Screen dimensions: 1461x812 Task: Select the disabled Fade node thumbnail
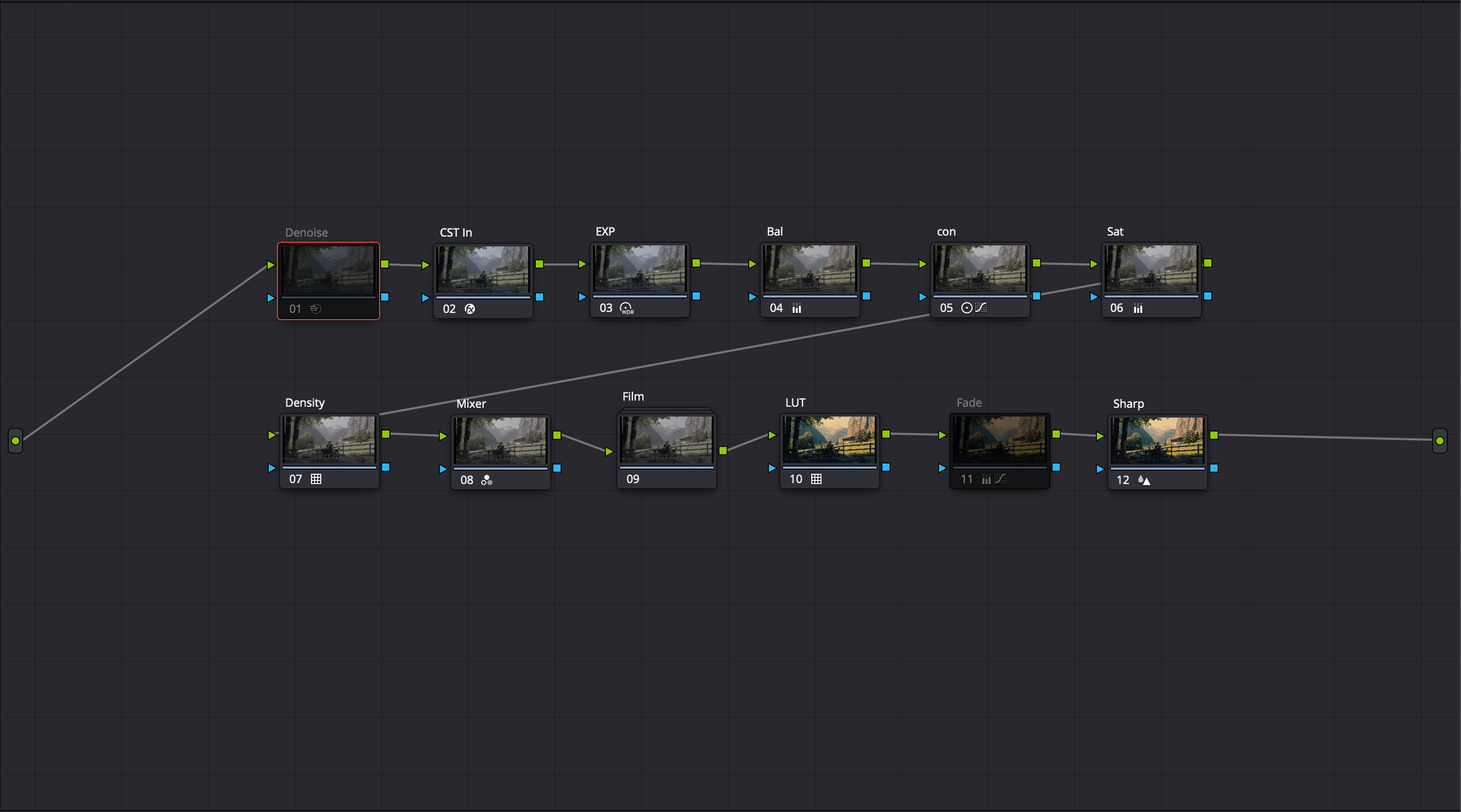pos(999,440)
